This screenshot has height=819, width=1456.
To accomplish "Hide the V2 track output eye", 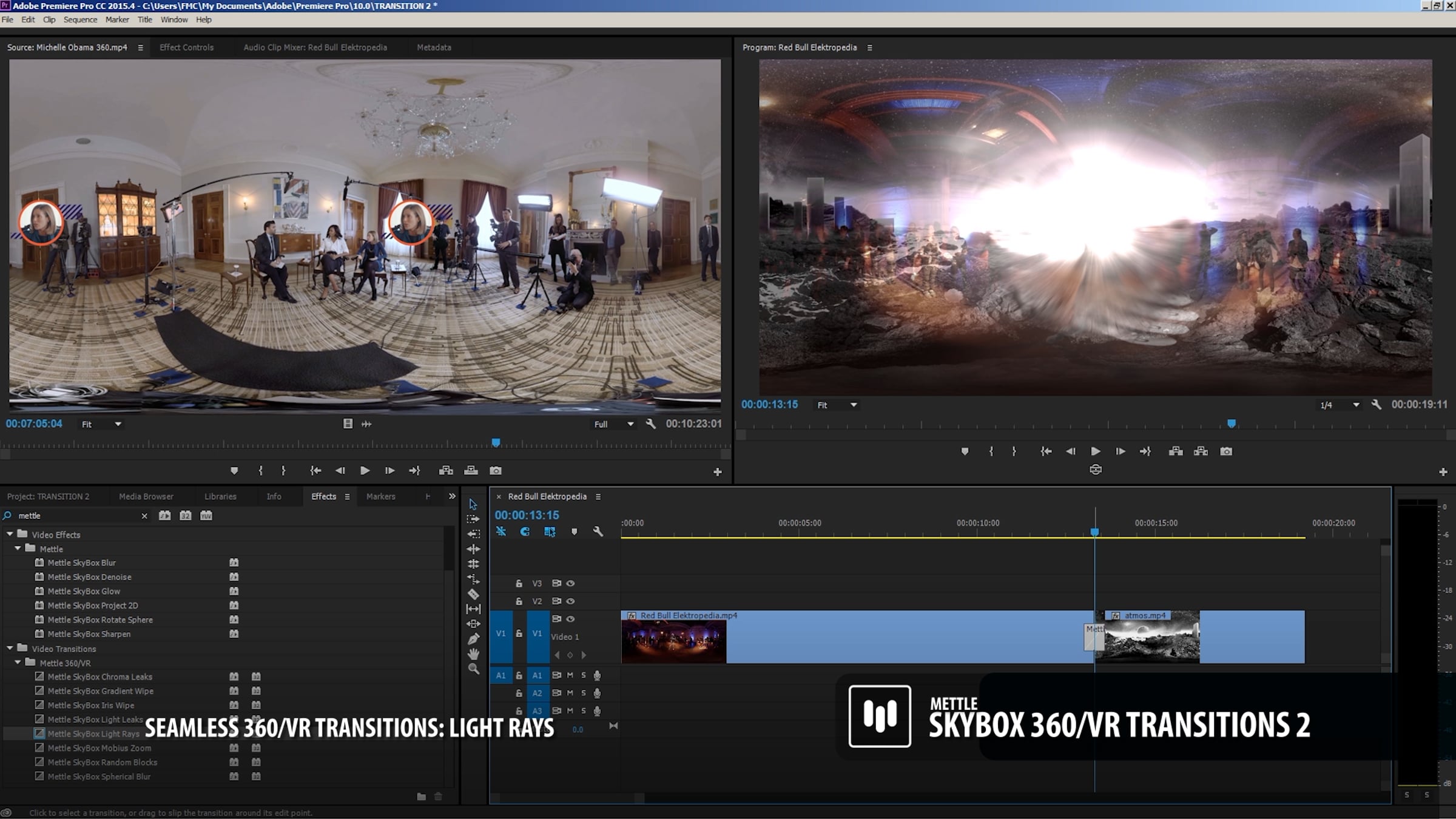I will (570, 601).
